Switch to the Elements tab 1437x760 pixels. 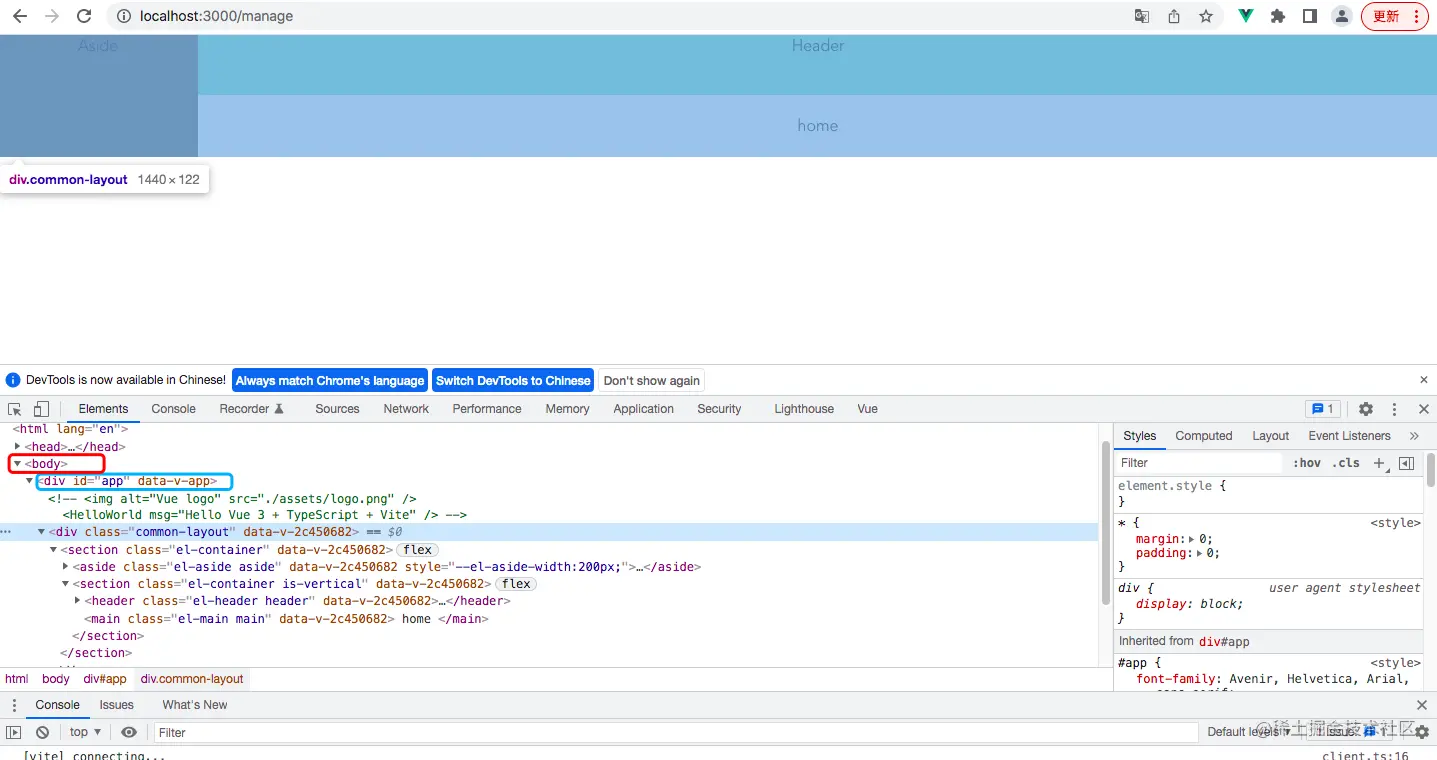point(103,409)
